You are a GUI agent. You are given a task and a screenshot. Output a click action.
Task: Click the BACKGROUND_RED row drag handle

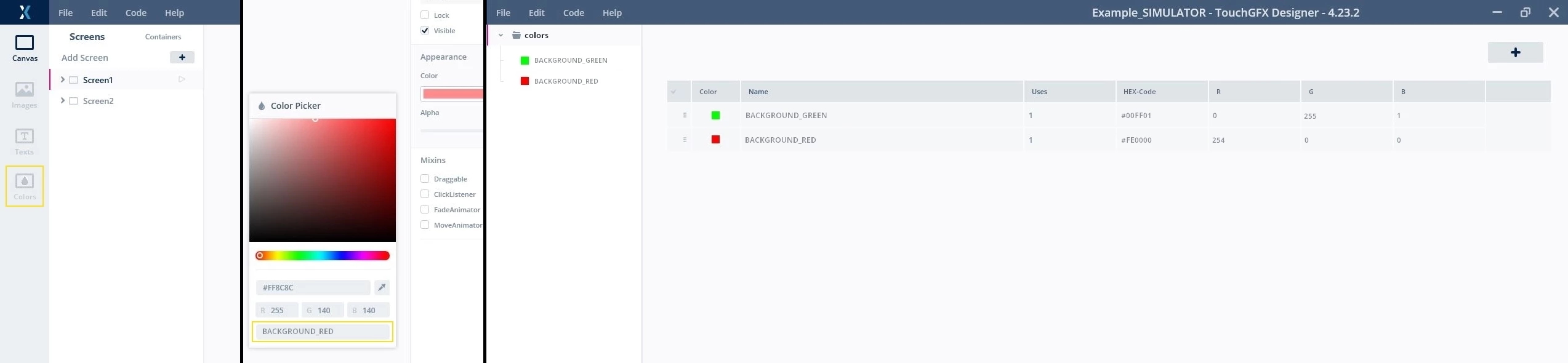[x=685, y=140]
